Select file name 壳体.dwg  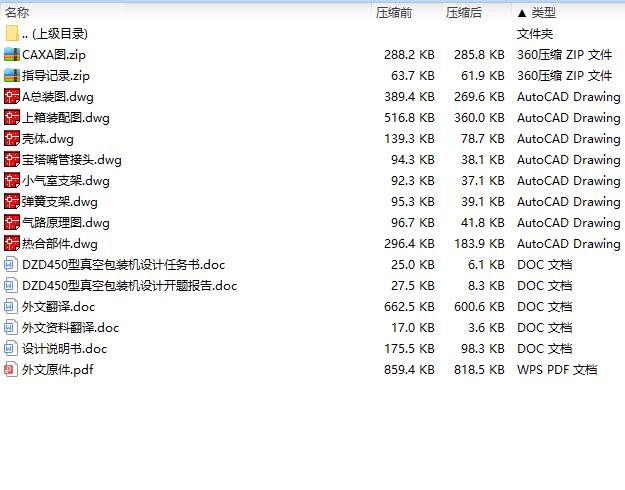click(48, 139)
